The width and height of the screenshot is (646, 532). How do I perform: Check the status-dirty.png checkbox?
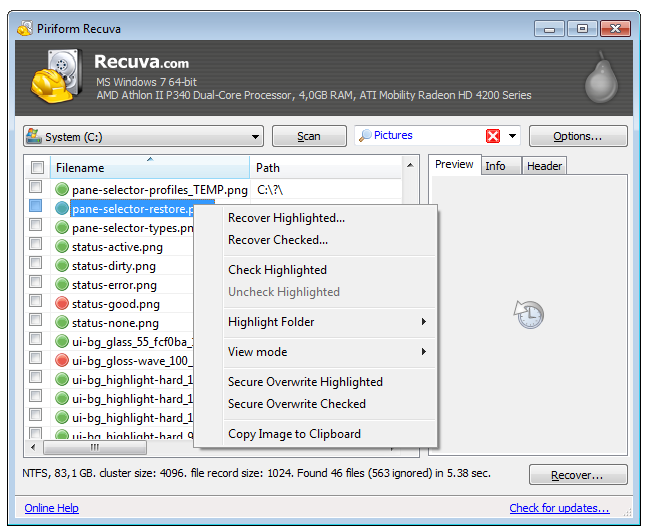pyautogui.click(x=36, y=262)
